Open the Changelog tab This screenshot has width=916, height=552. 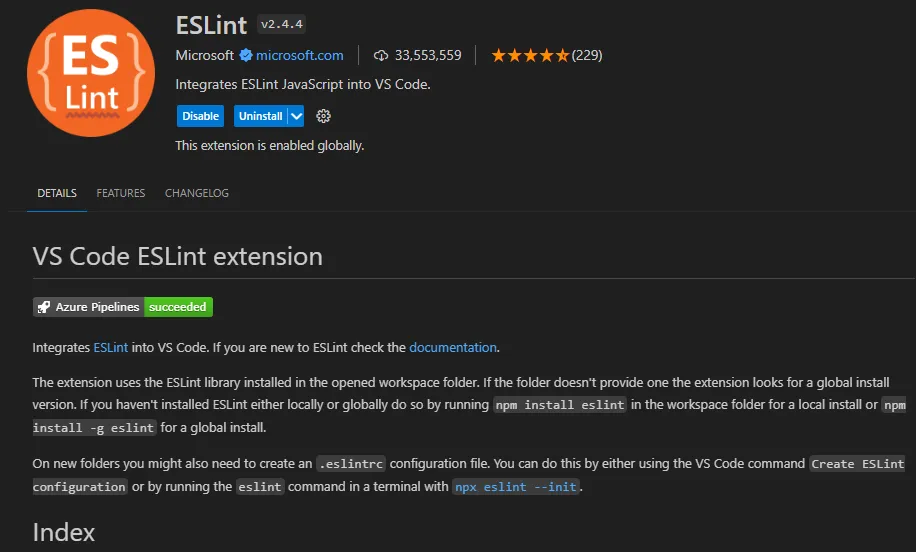pos(197,193)
